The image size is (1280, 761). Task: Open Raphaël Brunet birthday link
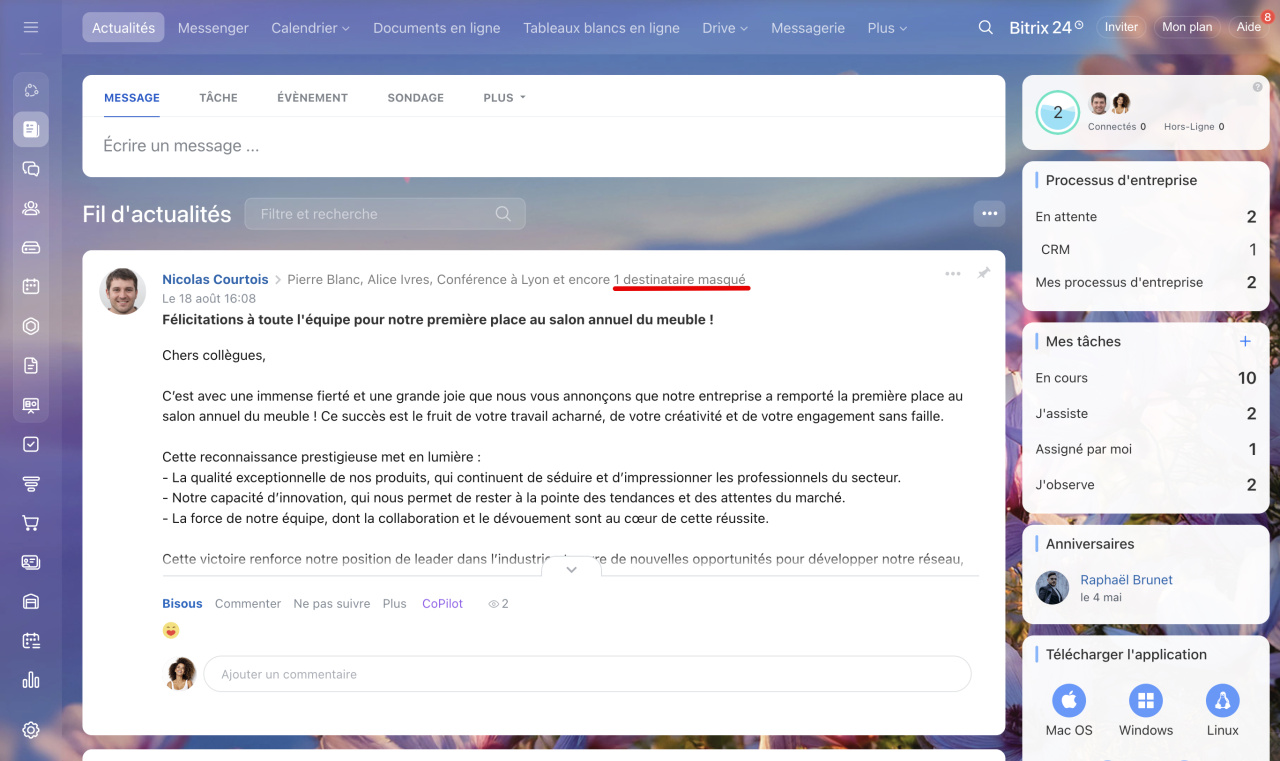pyautogui.click(x=1126, y=580)
